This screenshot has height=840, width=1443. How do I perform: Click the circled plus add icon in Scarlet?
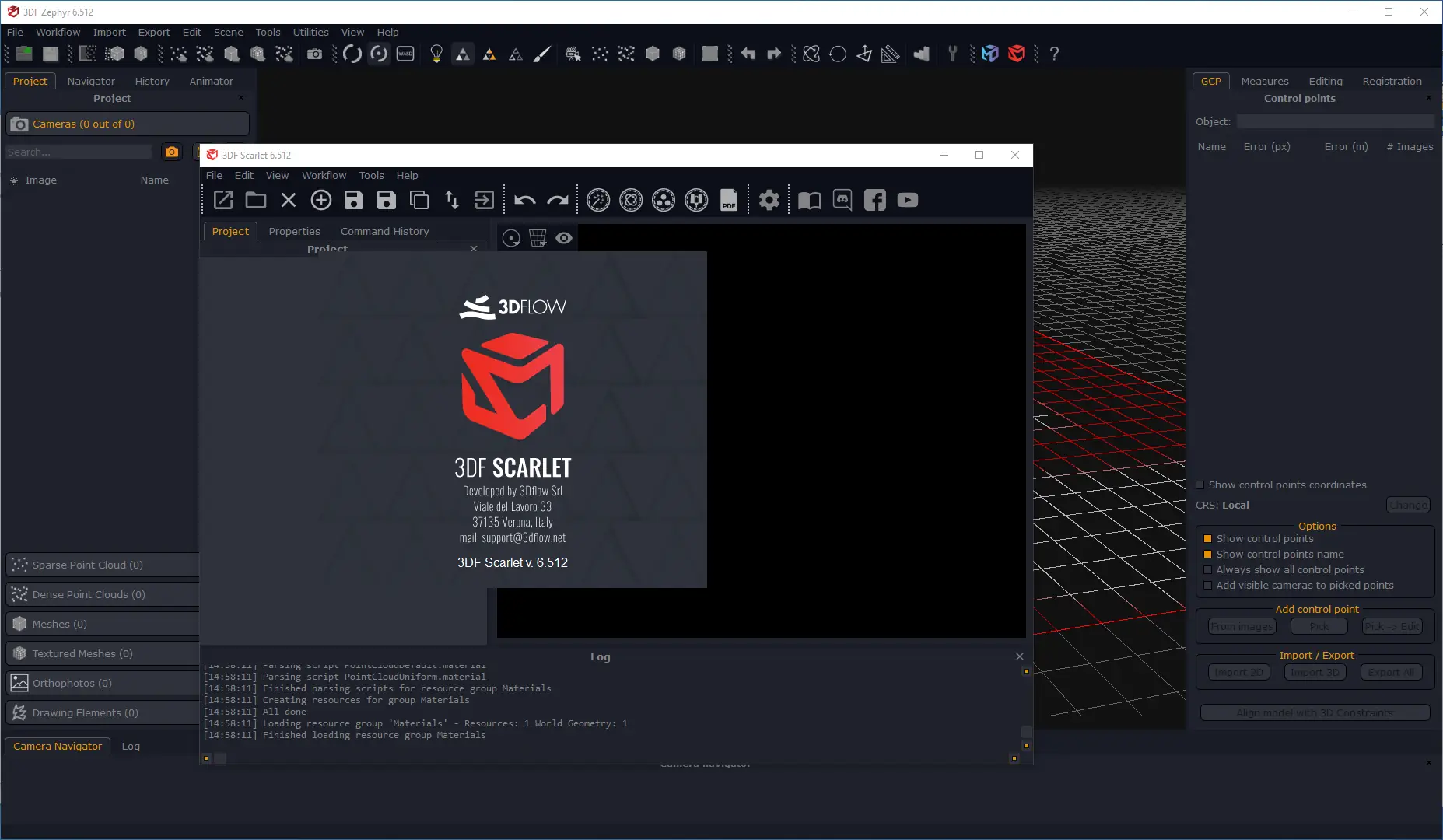(321, 200)
